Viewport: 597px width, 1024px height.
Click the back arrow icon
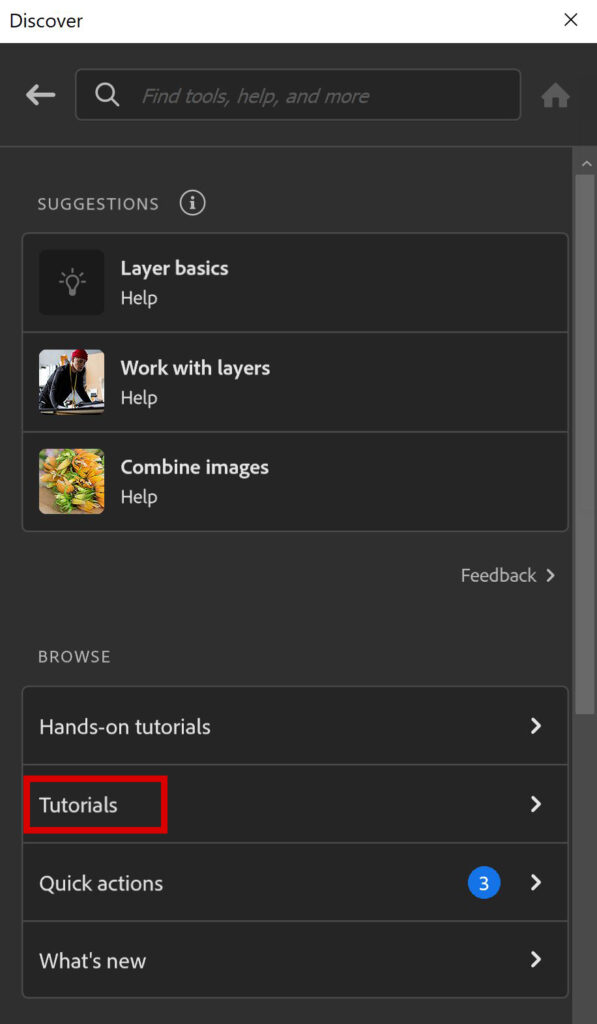tap(40, 95)
